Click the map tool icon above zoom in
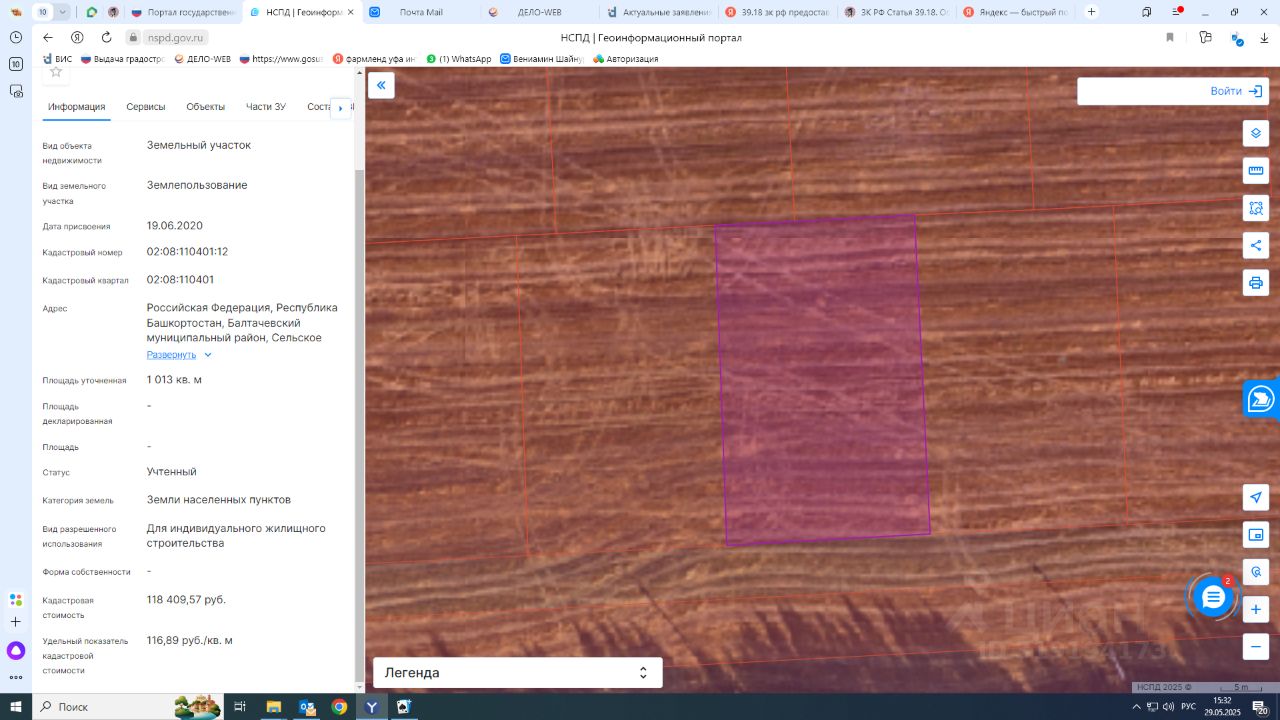The image size is (1280, 720). (x=1256, y=572)
